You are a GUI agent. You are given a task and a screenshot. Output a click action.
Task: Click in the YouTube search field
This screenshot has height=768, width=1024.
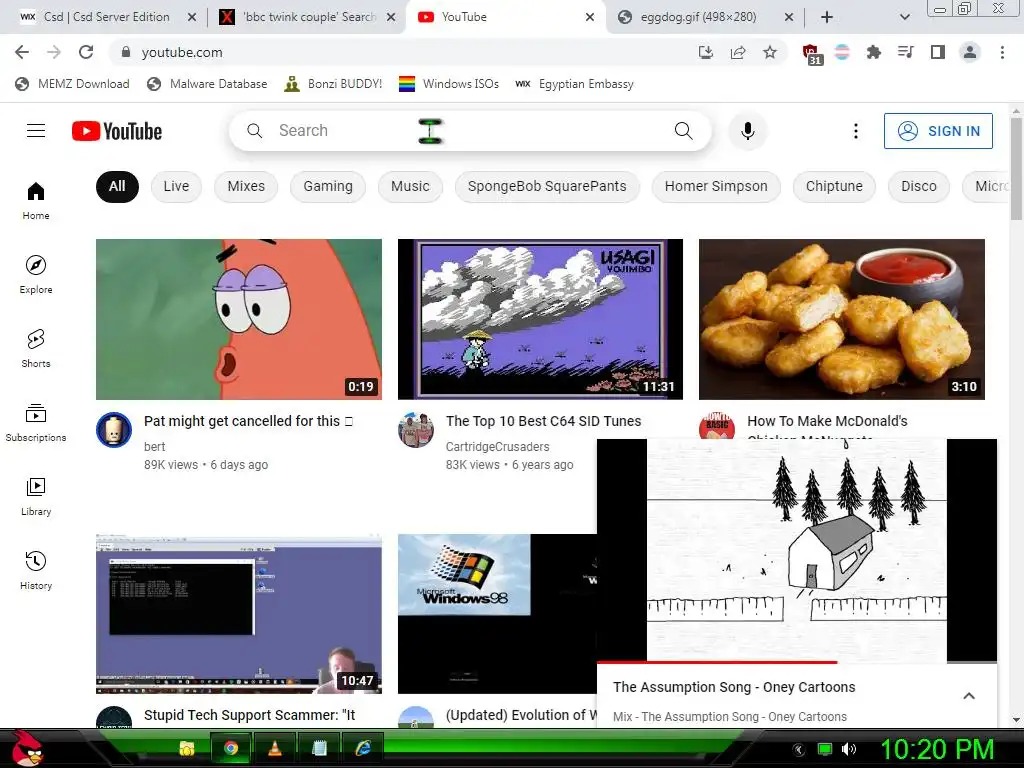pyautogui.click(x=470, y=131)
